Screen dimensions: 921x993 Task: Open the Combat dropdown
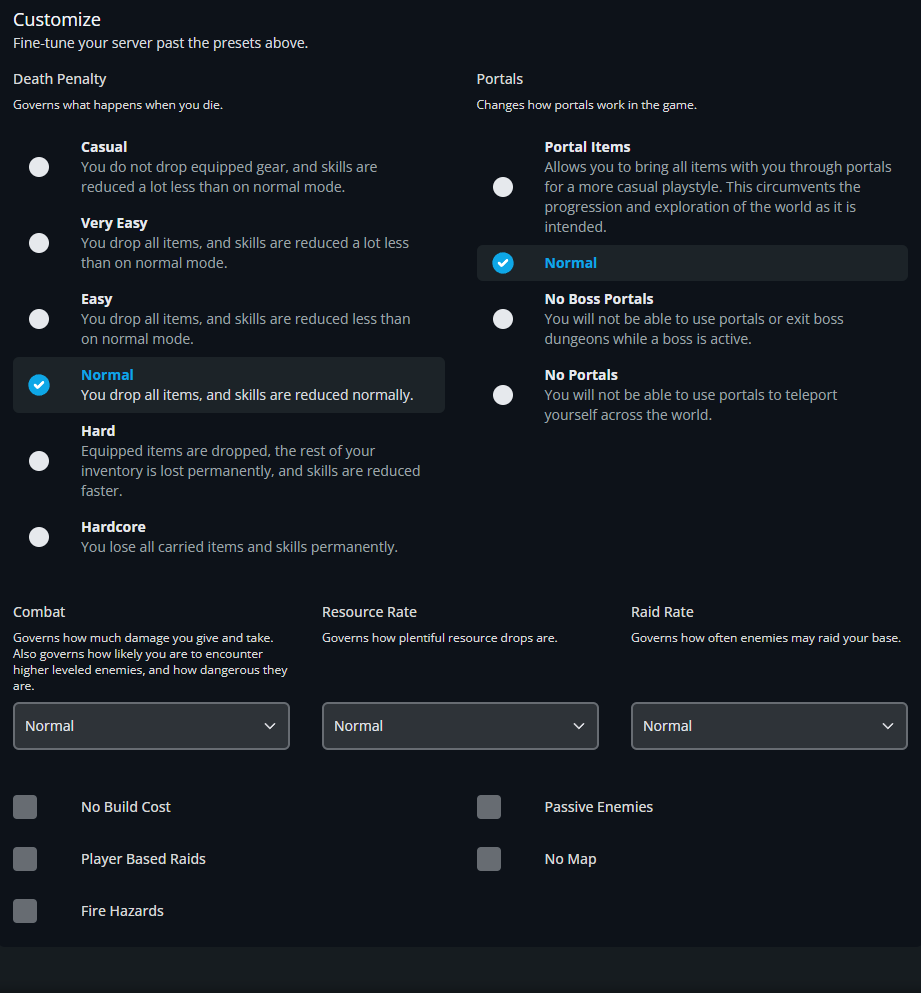pos(151,726)
